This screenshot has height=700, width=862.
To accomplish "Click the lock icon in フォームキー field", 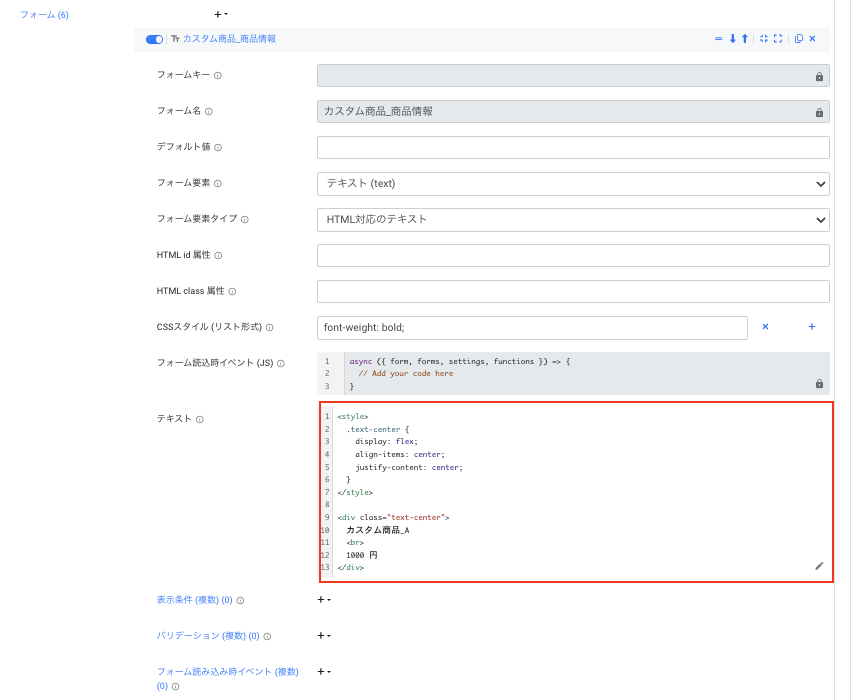I will coord(819,76).
